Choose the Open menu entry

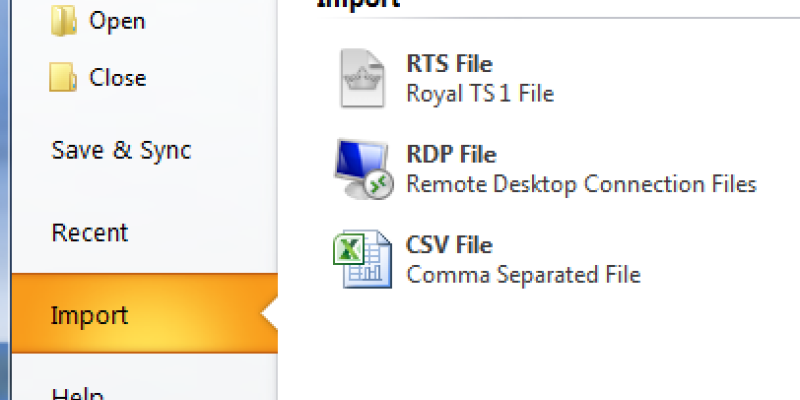(x=117, y=21)
